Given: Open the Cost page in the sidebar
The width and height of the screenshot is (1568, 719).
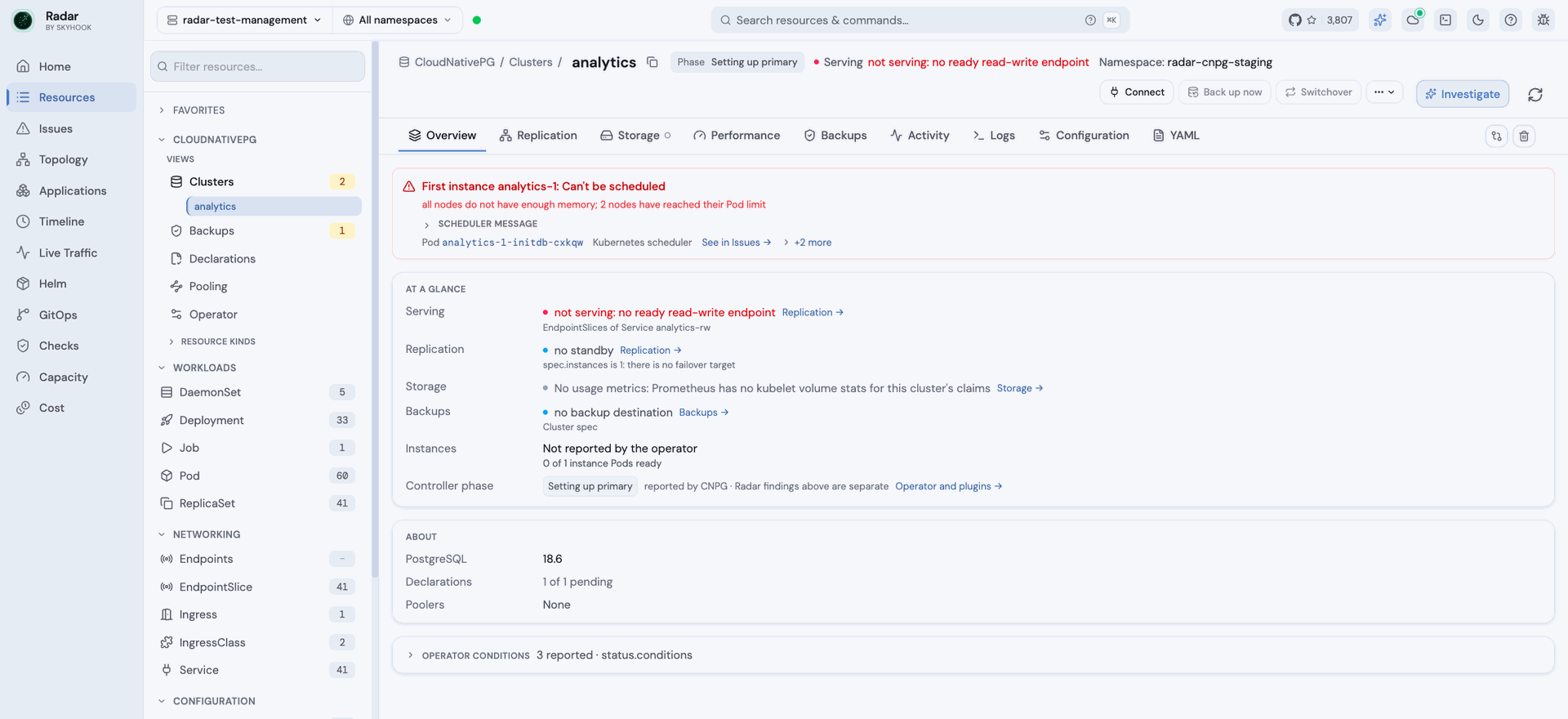Looking at the screenshot, I should click(x=72, y=408).
